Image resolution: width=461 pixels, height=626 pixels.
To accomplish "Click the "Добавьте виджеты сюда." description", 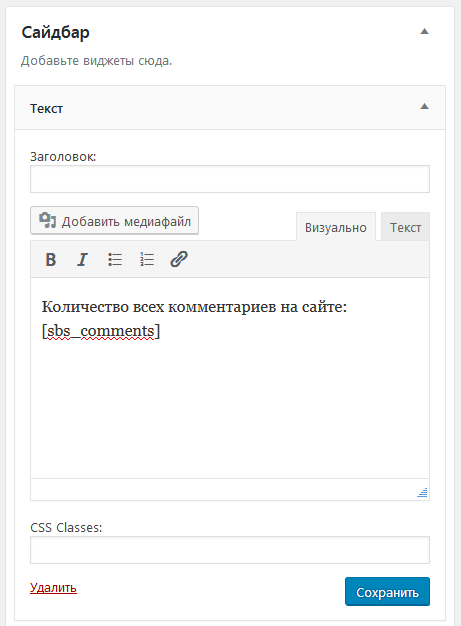I will (x=96, y=61).
